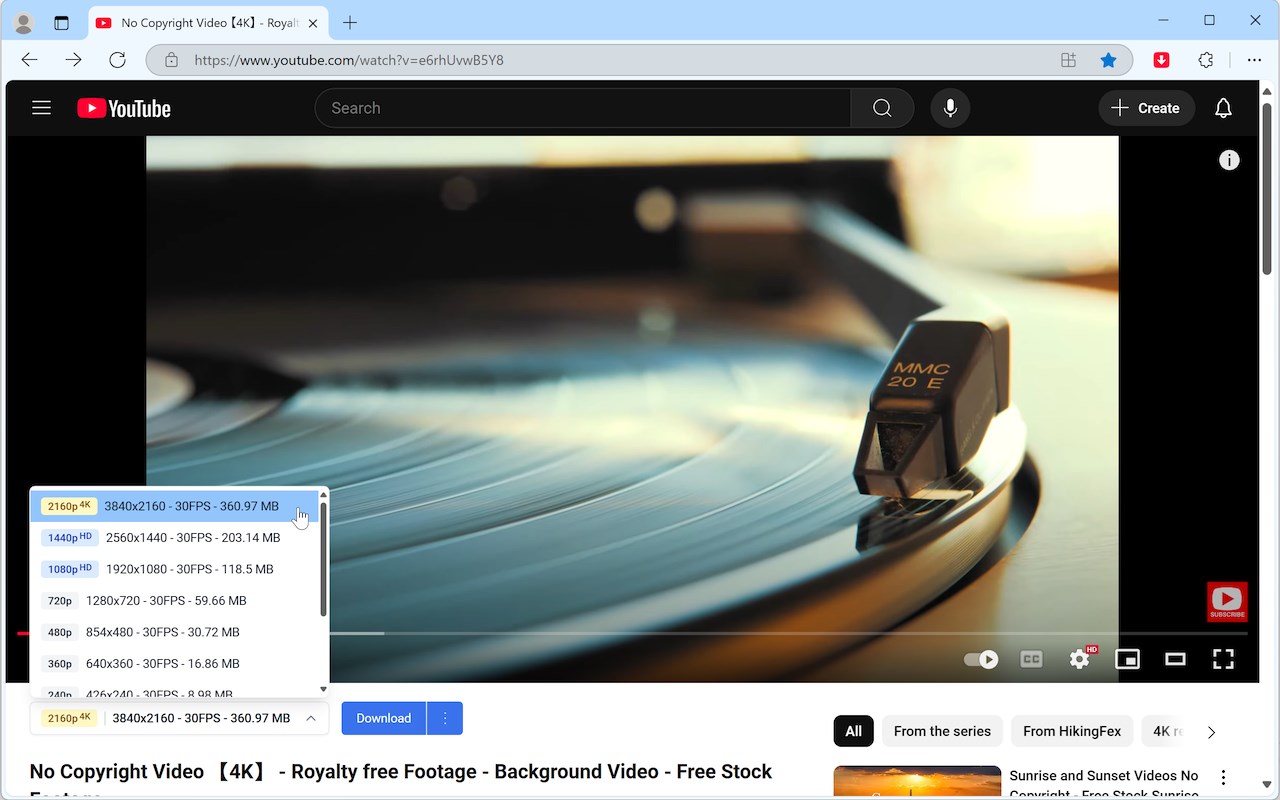Open the Download button's more options menu
Screen dimensions: 1280x800
pyautogui.click(x=445, y=718)
